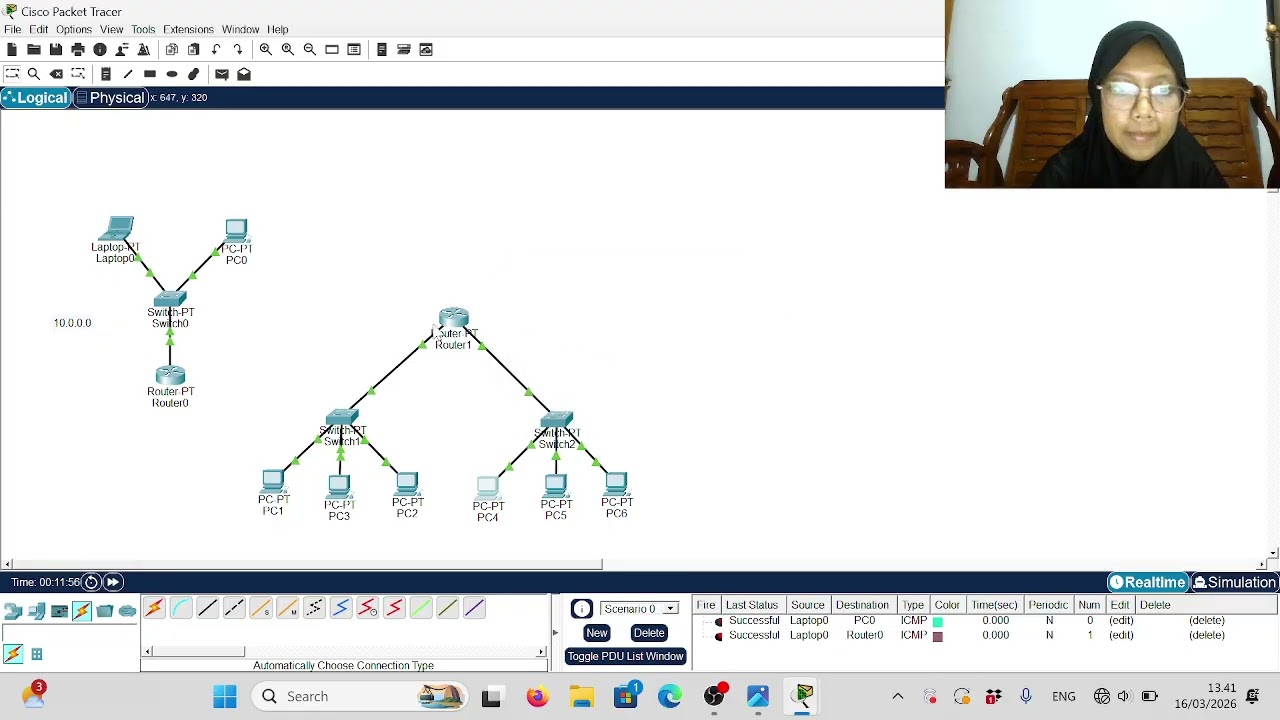
Task: Add a Simple PDU with closed envelope icon
Action: click(222, 74)
